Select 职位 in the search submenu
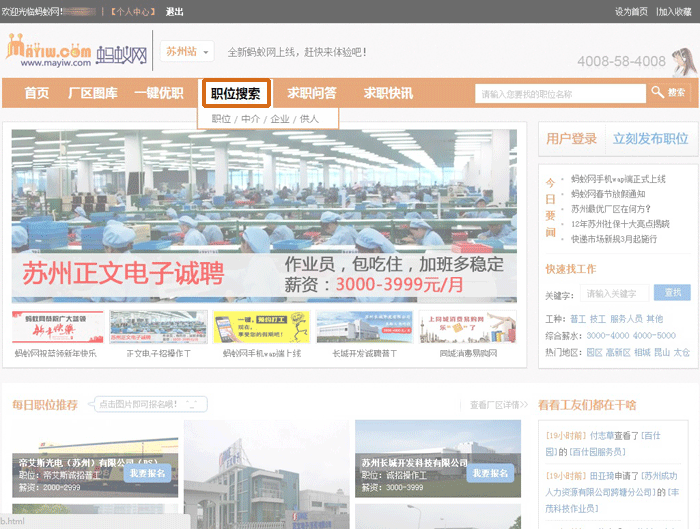 221,119
